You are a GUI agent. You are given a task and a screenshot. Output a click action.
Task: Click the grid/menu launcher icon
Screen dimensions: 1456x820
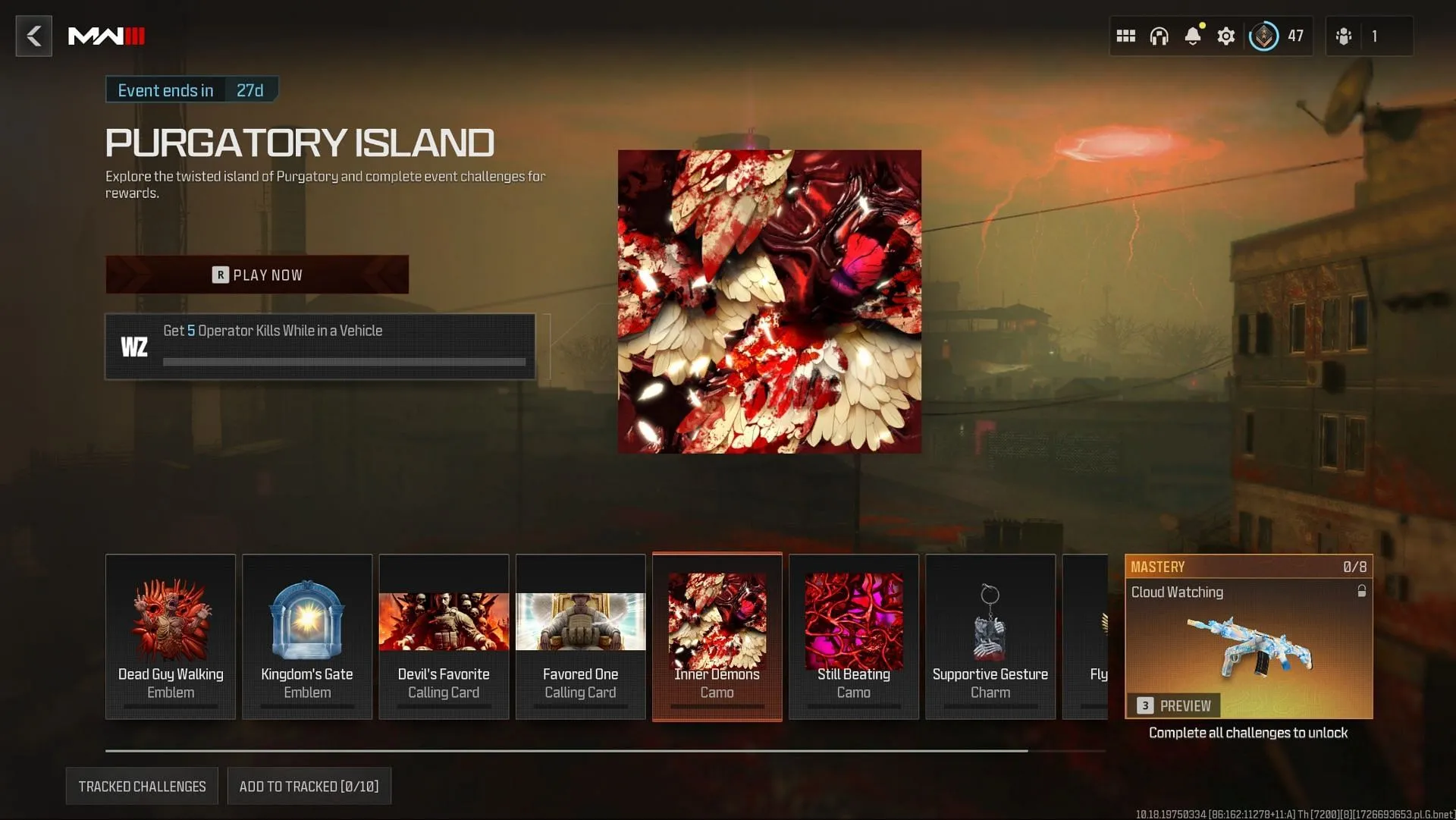tap(1125, 36)
